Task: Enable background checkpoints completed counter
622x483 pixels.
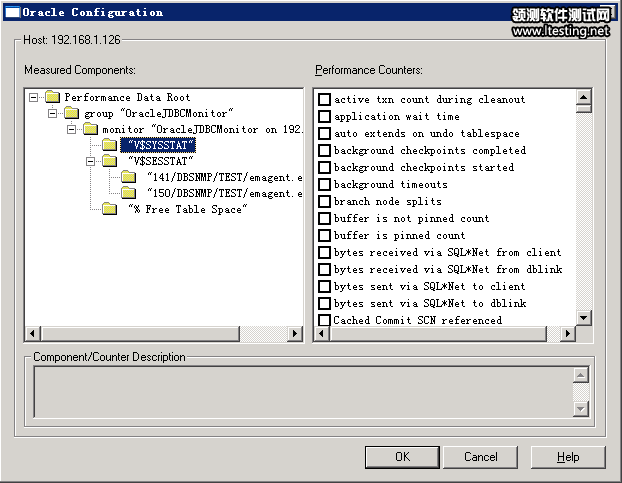Action: tap(324, 150)
